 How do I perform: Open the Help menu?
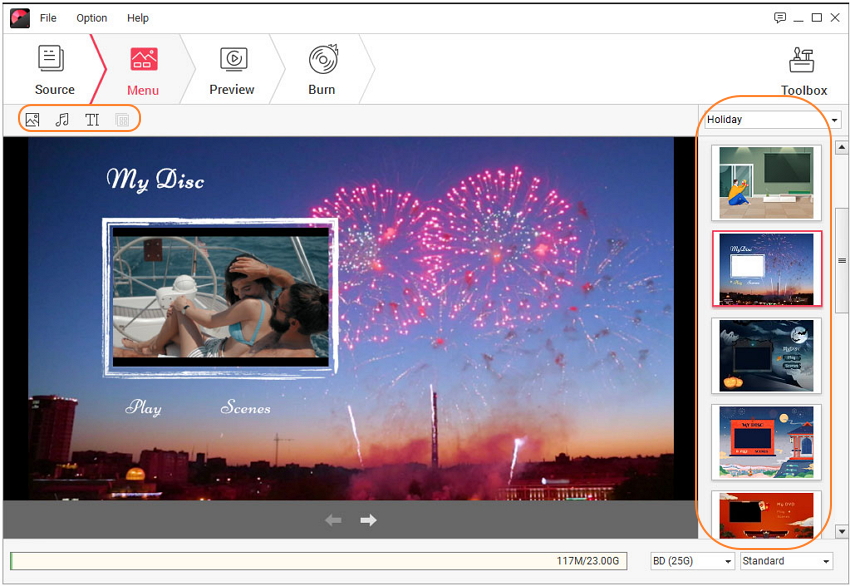click(x=138, y=18)
